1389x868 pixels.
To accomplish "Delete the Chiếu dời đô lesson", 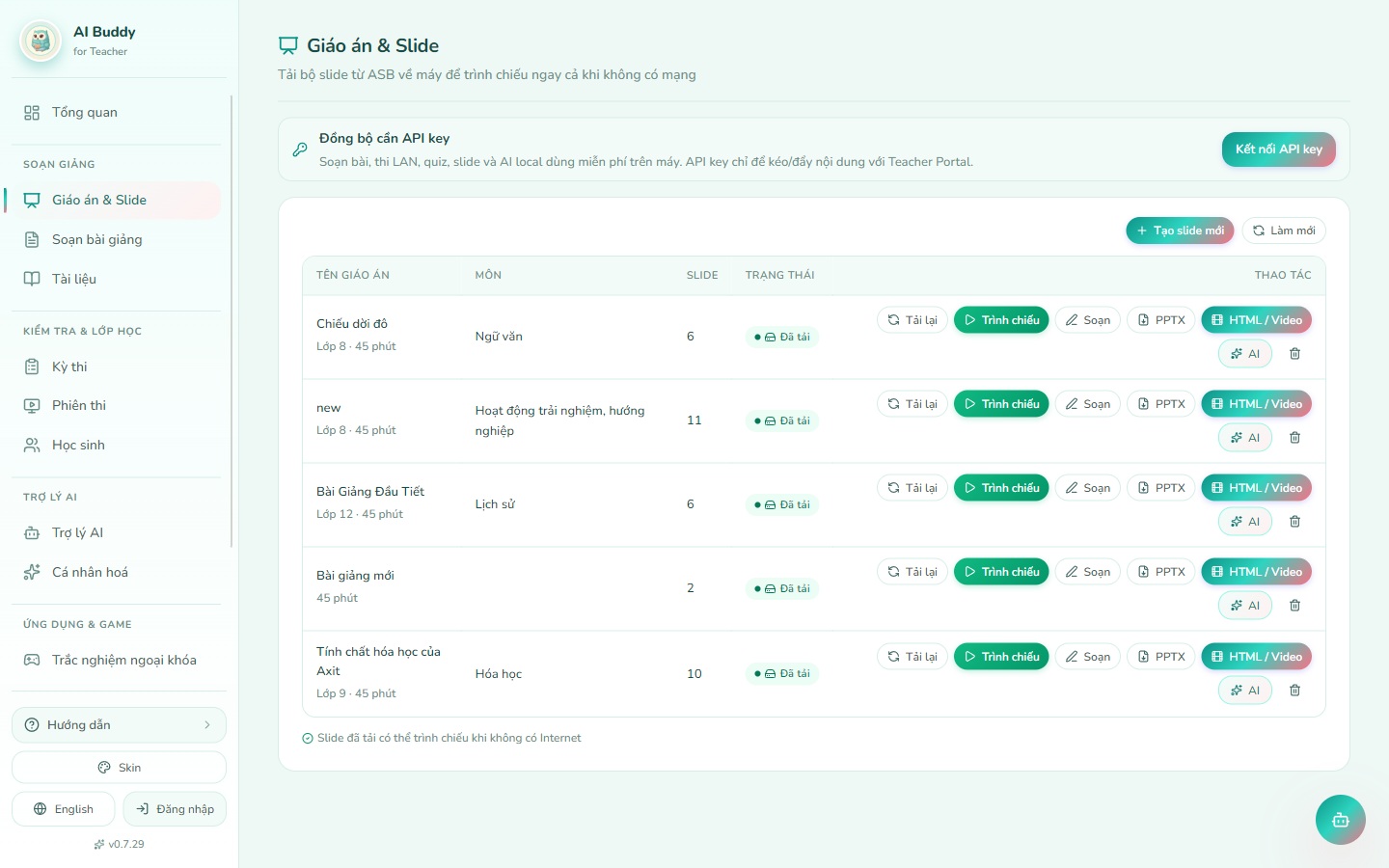I will (x=1294, y=354).
